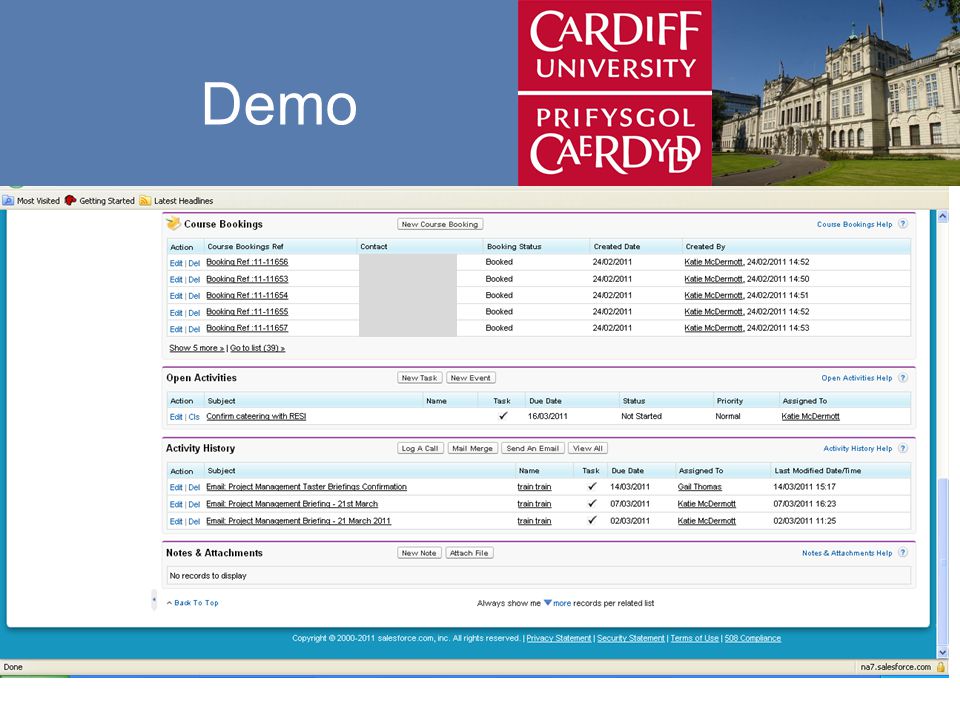Create a New Task in Open Activities
Screen dimensions: 960x720
[419, 378]
